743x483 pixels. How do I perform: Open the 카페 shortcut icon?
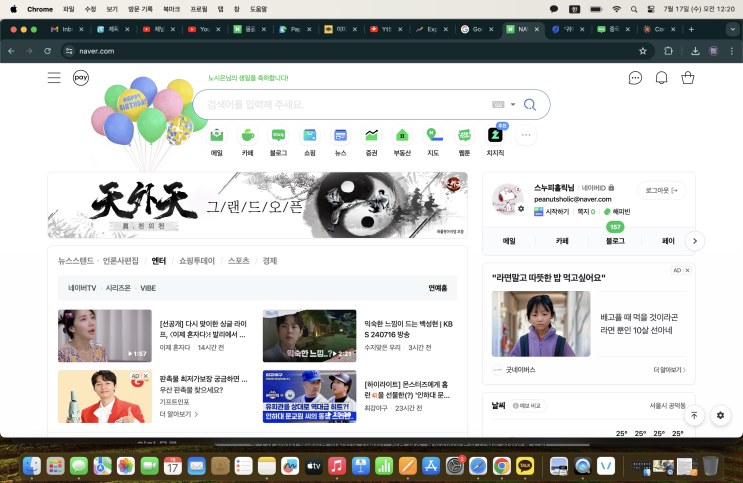tap(247, 136)
